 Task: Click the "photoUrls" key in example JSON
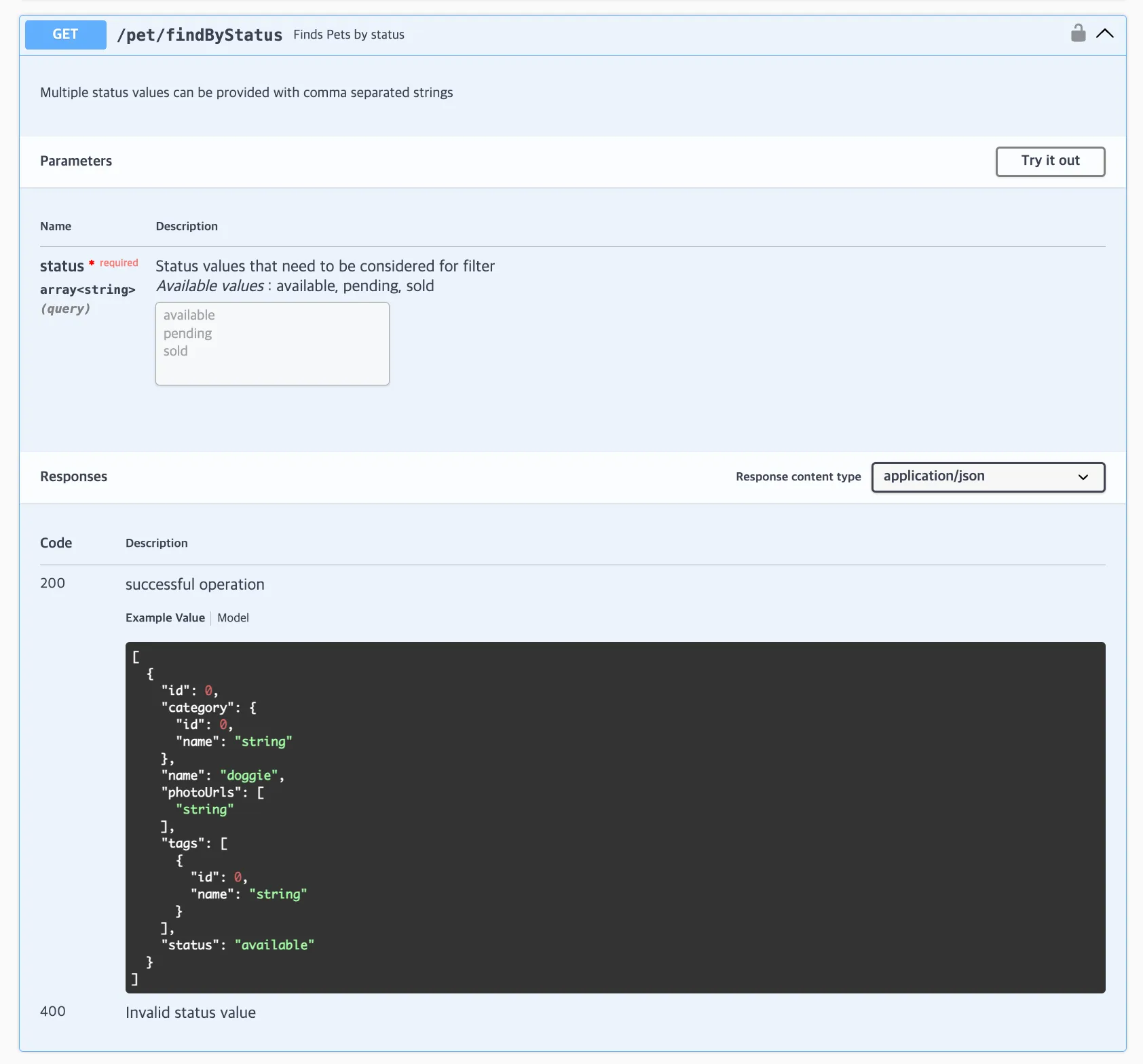pos(201,793)
